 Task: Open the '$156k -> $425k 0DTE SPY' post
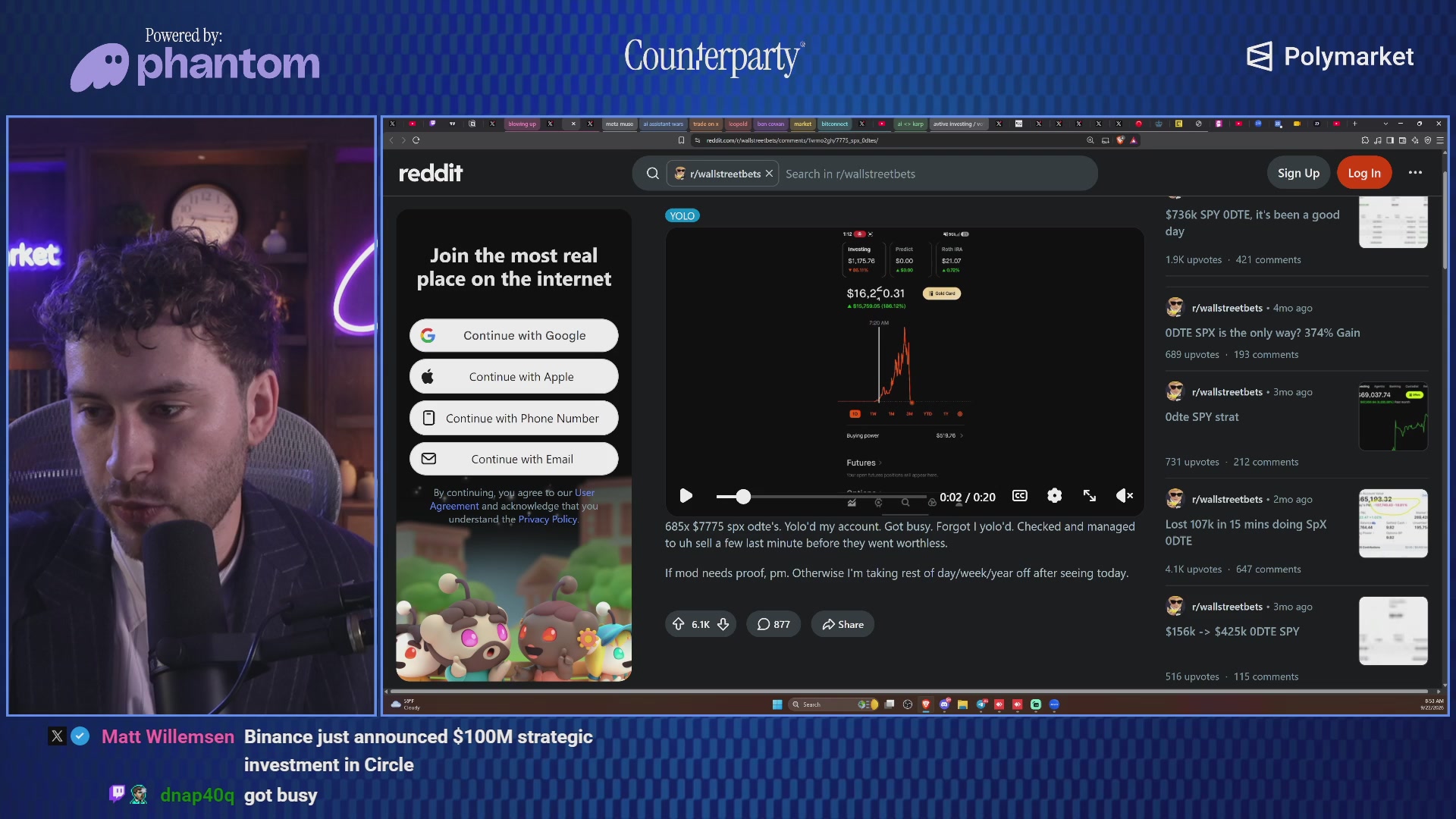(1232, 632)
